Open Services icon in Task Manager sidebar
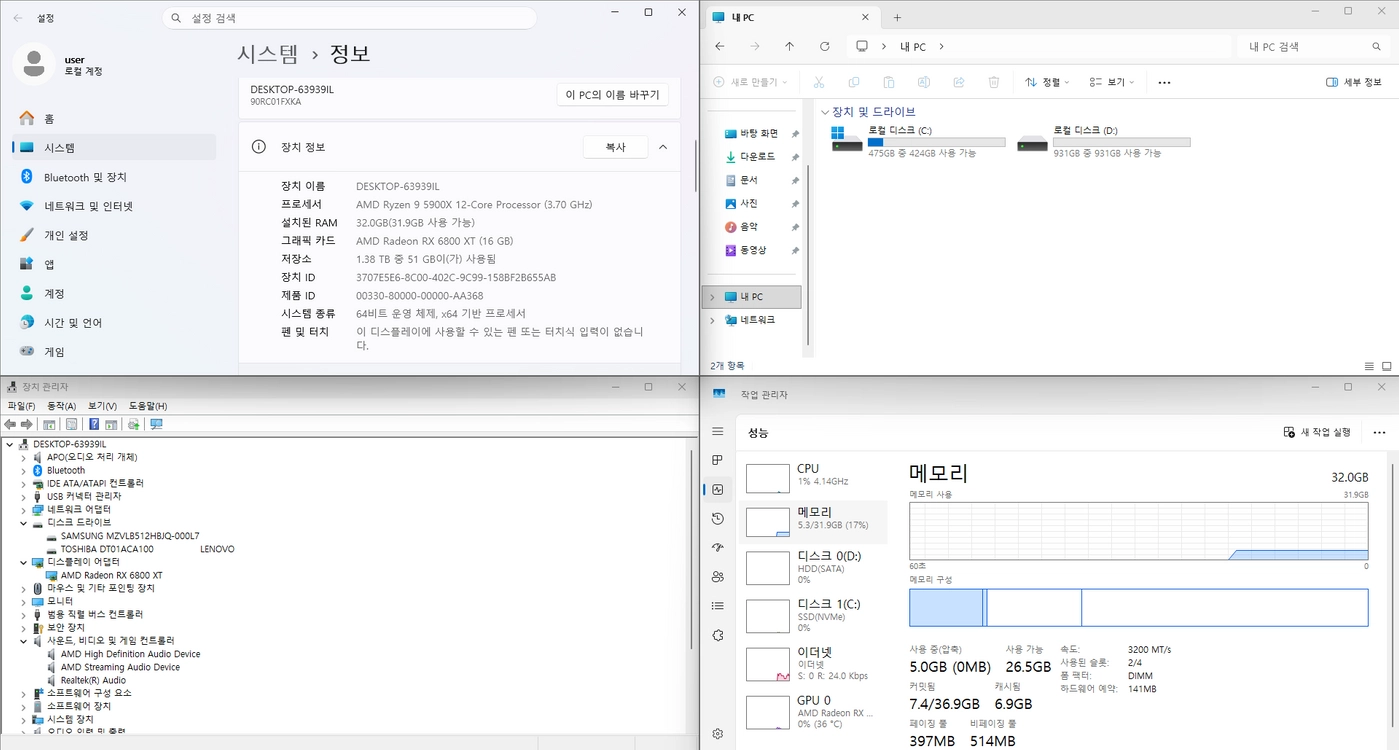The width and height of the screenshot is (1399, 750). (717, 635)
